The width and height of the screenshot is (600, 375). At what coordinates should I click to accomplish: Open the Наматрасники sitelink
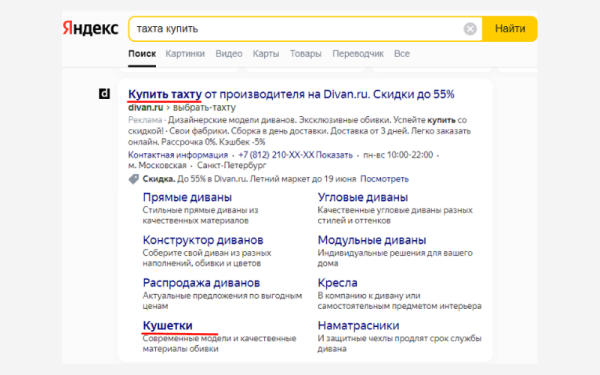tap(359, 326)
